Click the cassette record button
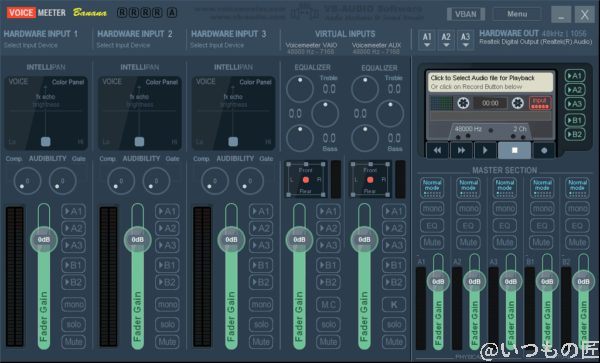 click(x=544, y=150)
